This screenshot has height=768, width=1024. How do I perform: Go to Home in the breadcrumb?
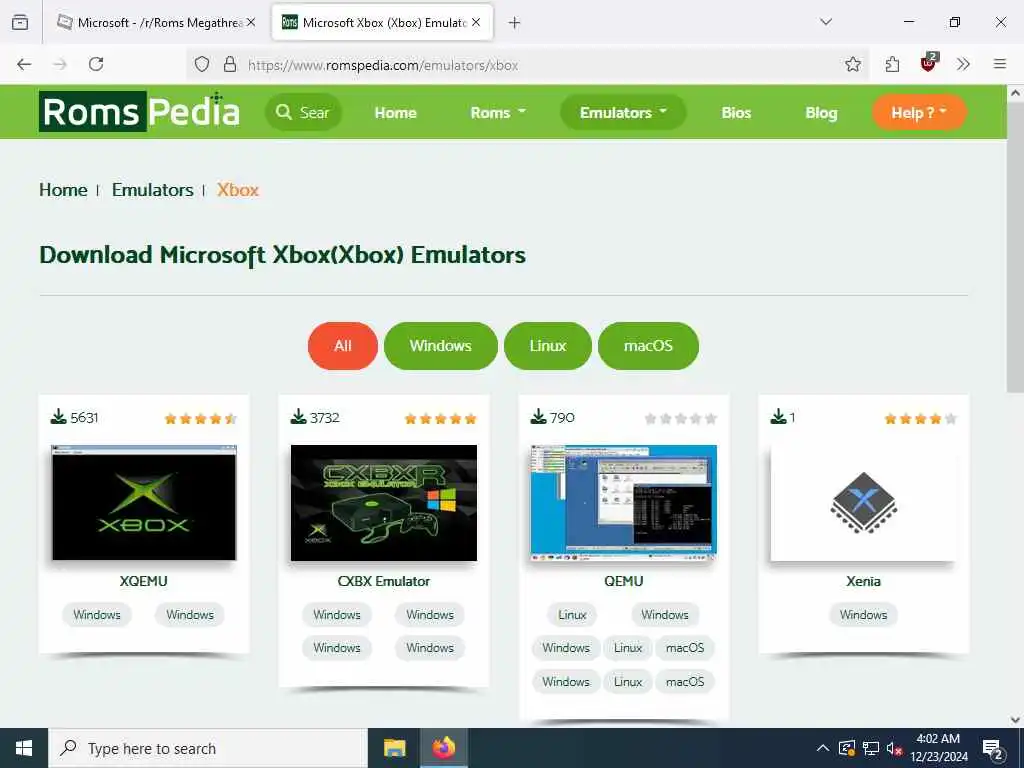pos(63,190)
